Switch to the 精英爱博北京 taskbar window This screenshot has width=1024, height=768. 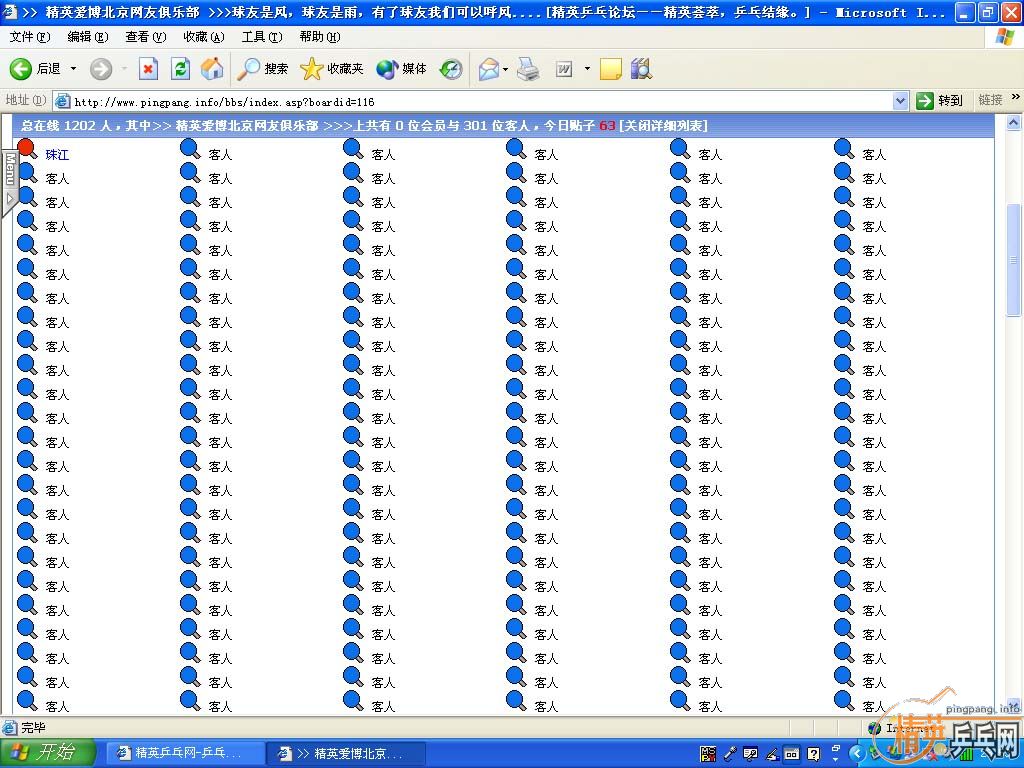point(347,753)
